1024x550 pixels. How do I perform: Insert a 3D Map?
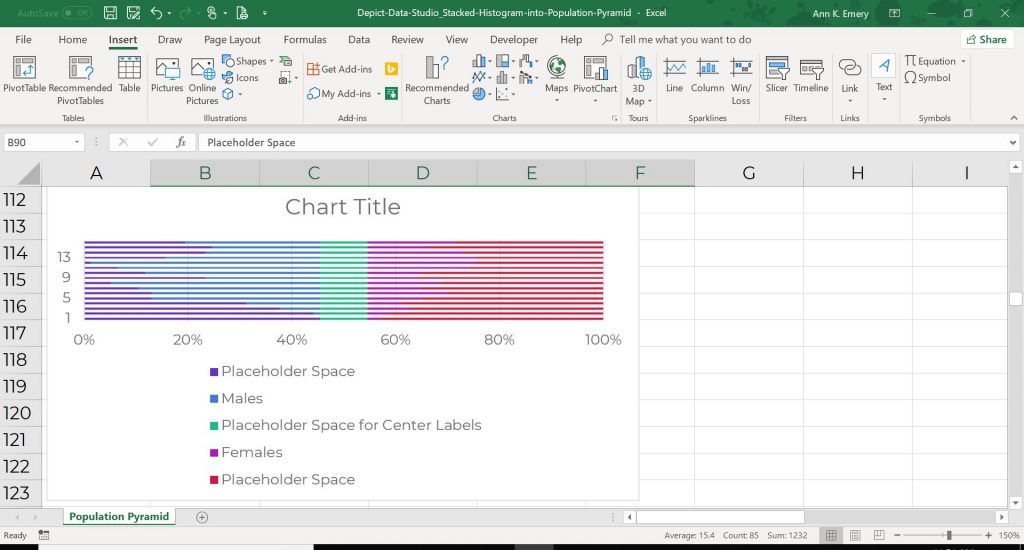[x=638, y=80]
